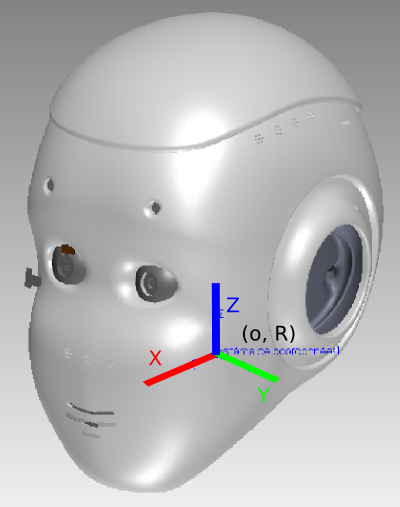Pick the eye camera with orange part

tap(68, 264)
